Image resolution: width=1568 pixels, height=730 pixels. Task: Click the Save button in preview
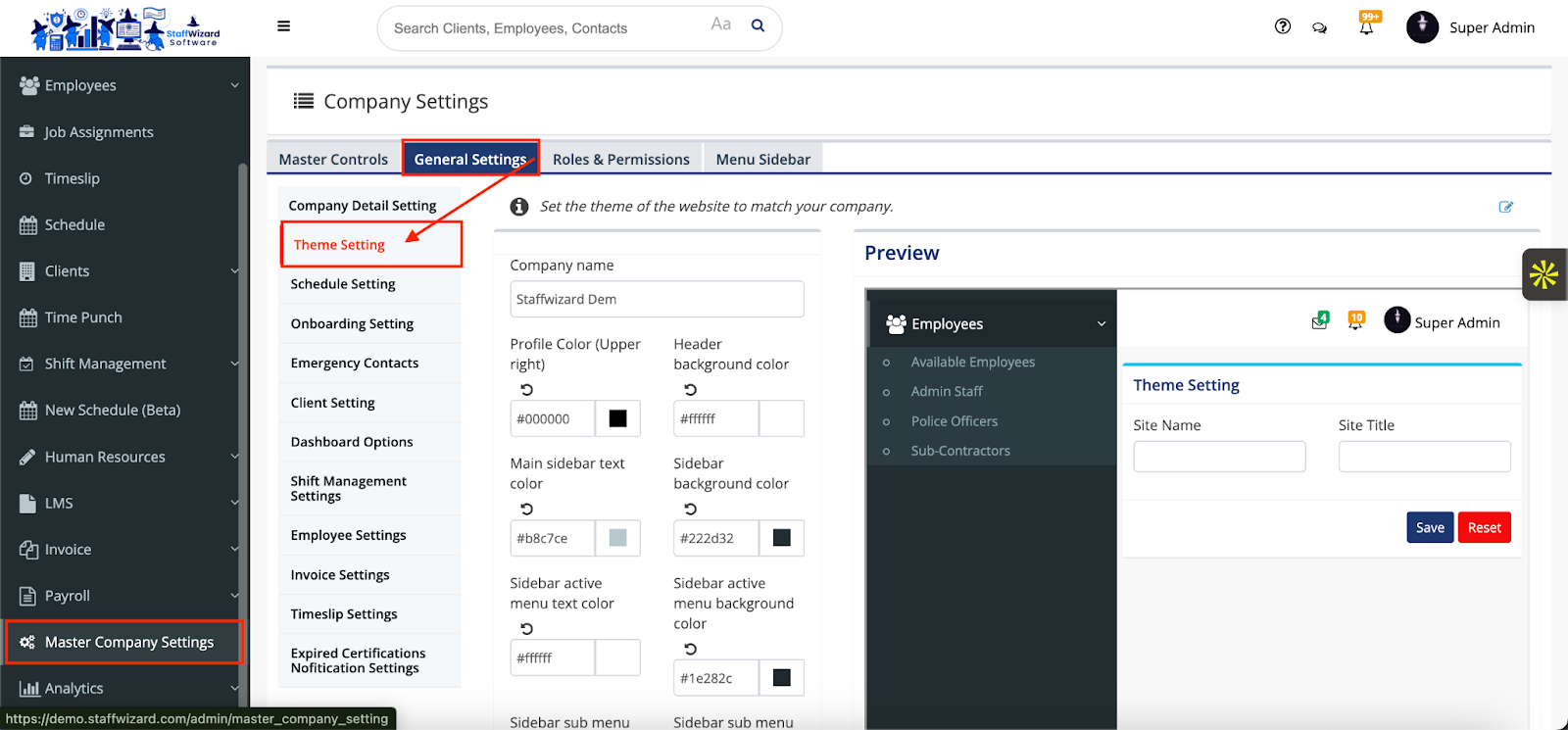pos(1430,527)
